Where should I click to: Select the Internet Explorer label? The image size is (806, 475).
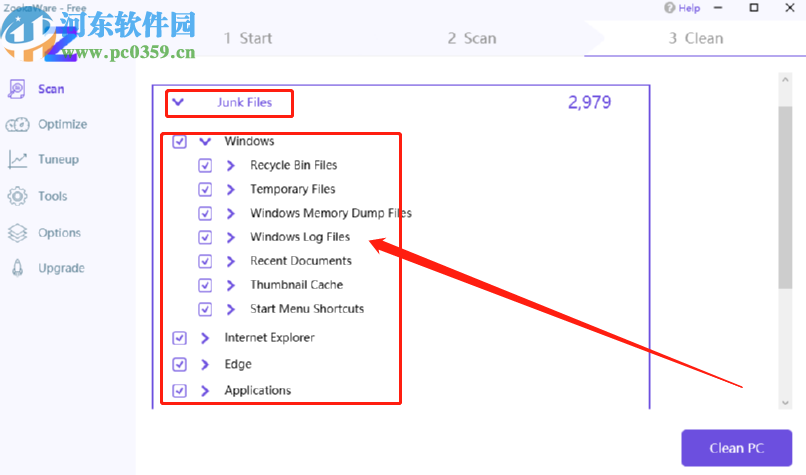pyautogui.click(x=269, y=338)
